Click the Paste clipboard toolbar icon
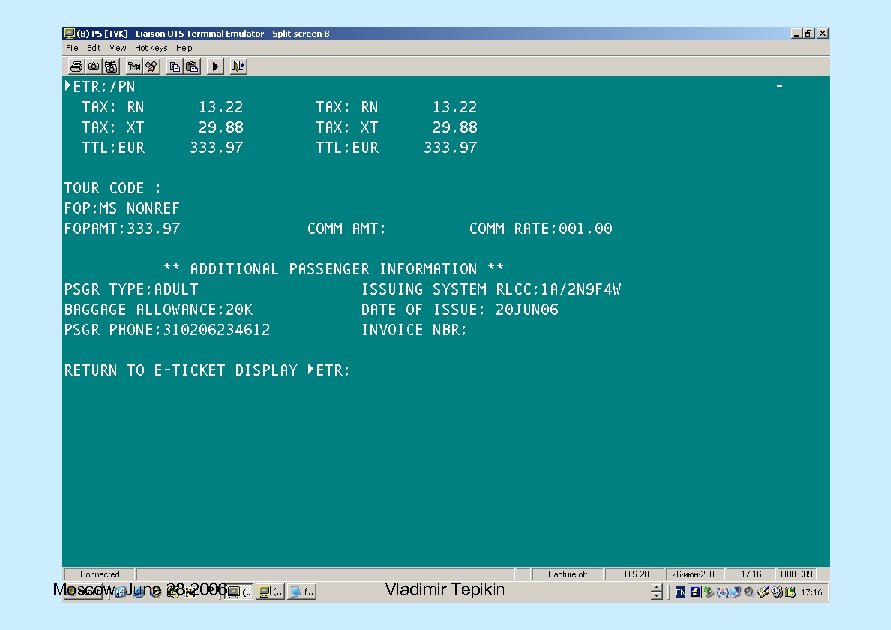The height and width of the screenshot is (630, 891). click(193, 66)
